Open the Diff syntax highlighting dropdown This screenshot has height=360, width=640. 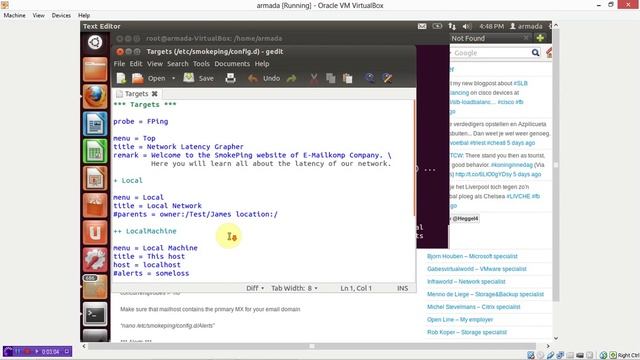pos(255,288)
